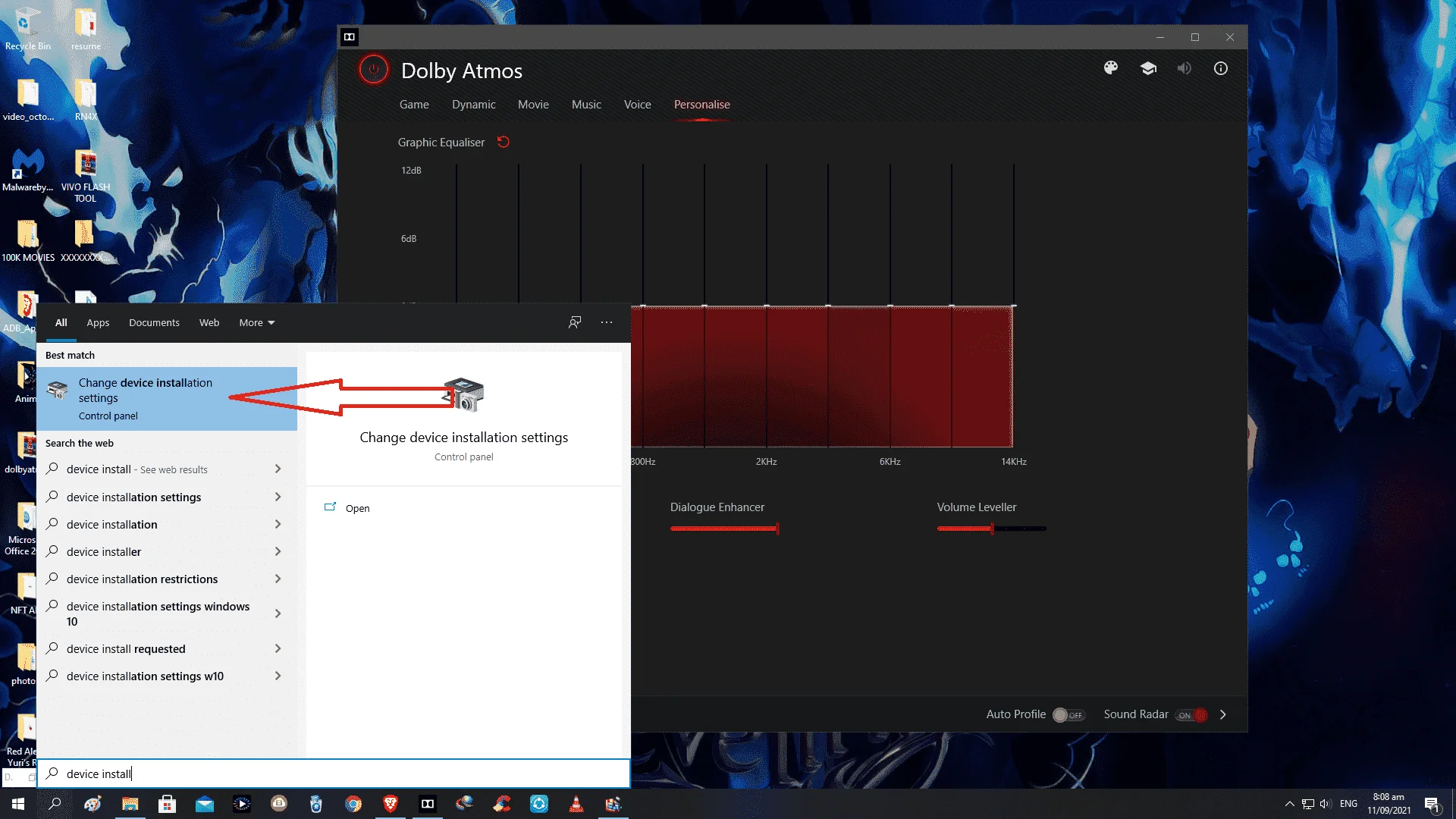The height and width of the screenshot is (819, 1456).
Task: Adjust the Volume Leveller slider
Action: point(991,528)
